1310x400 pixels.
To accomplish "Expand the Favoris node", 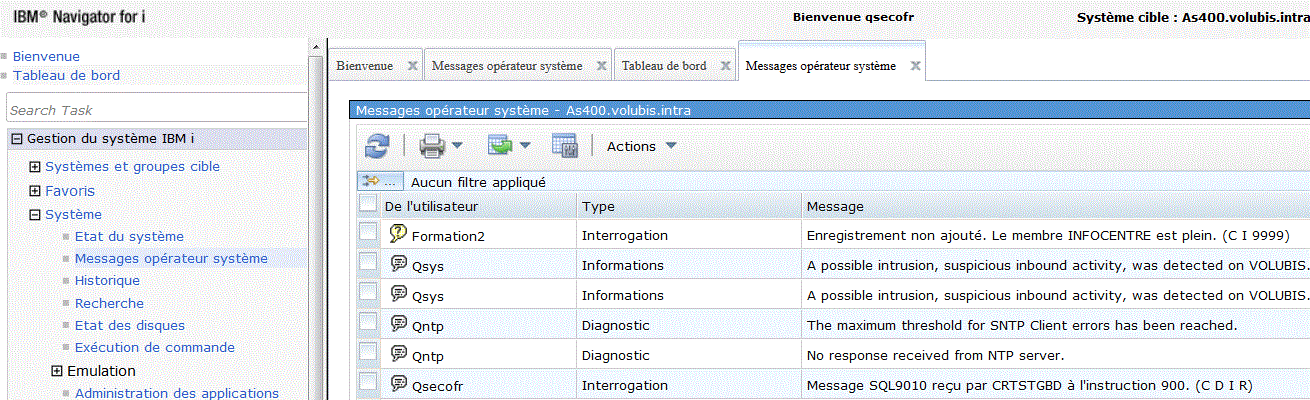I will (x=35, y=191).
